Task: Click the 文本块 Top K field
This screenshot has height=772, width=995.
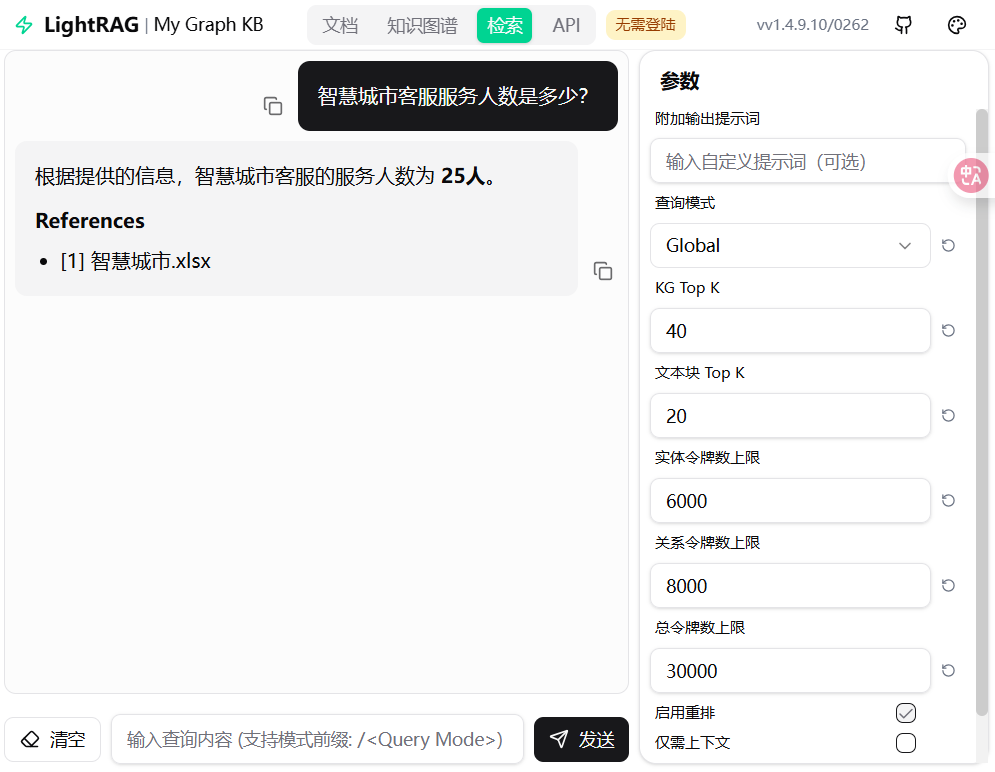Action: click(x=790, y=415)
